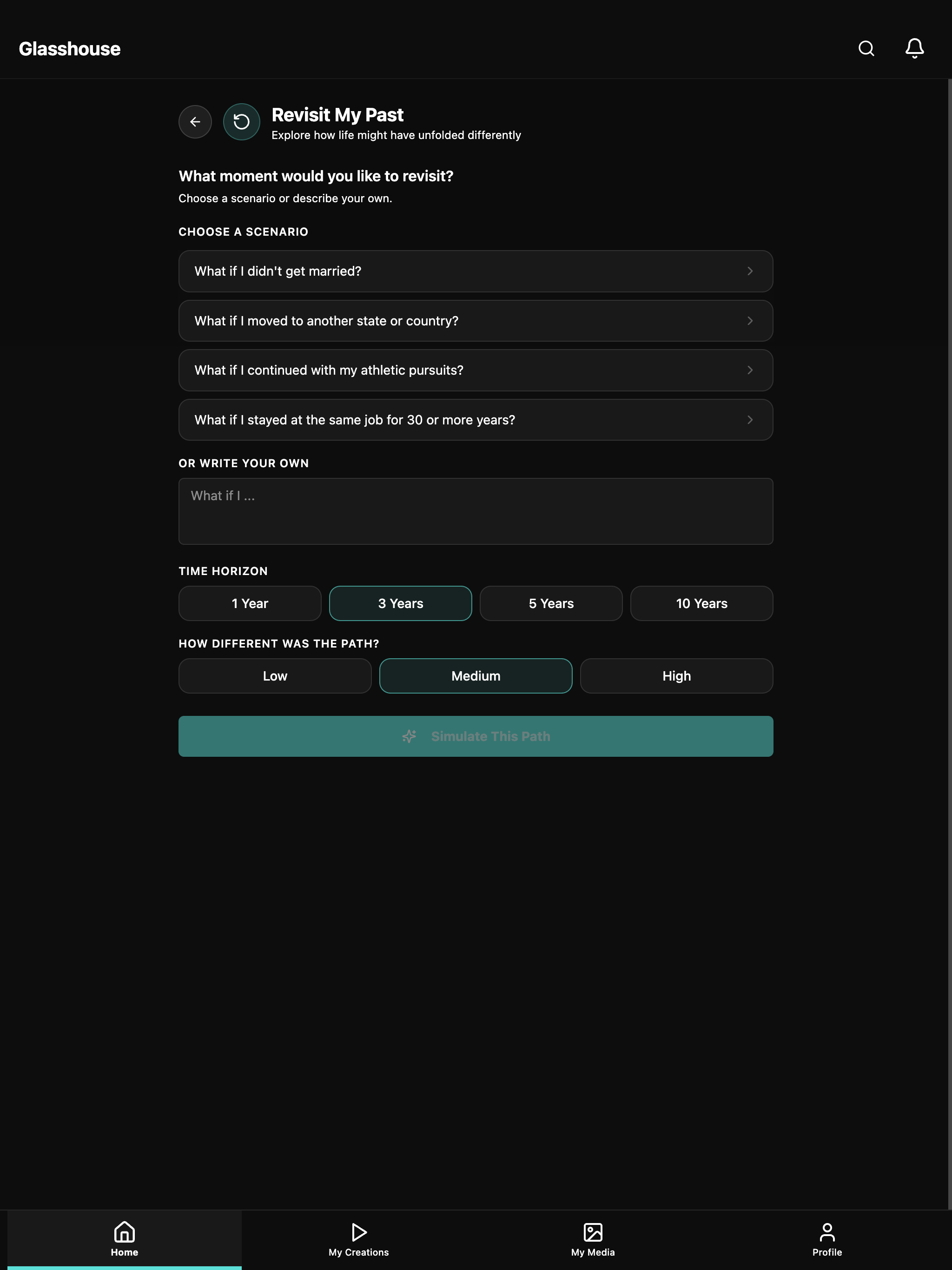Switch to the Profile tab label
952x1270 pixels.
click(827, 1252)
